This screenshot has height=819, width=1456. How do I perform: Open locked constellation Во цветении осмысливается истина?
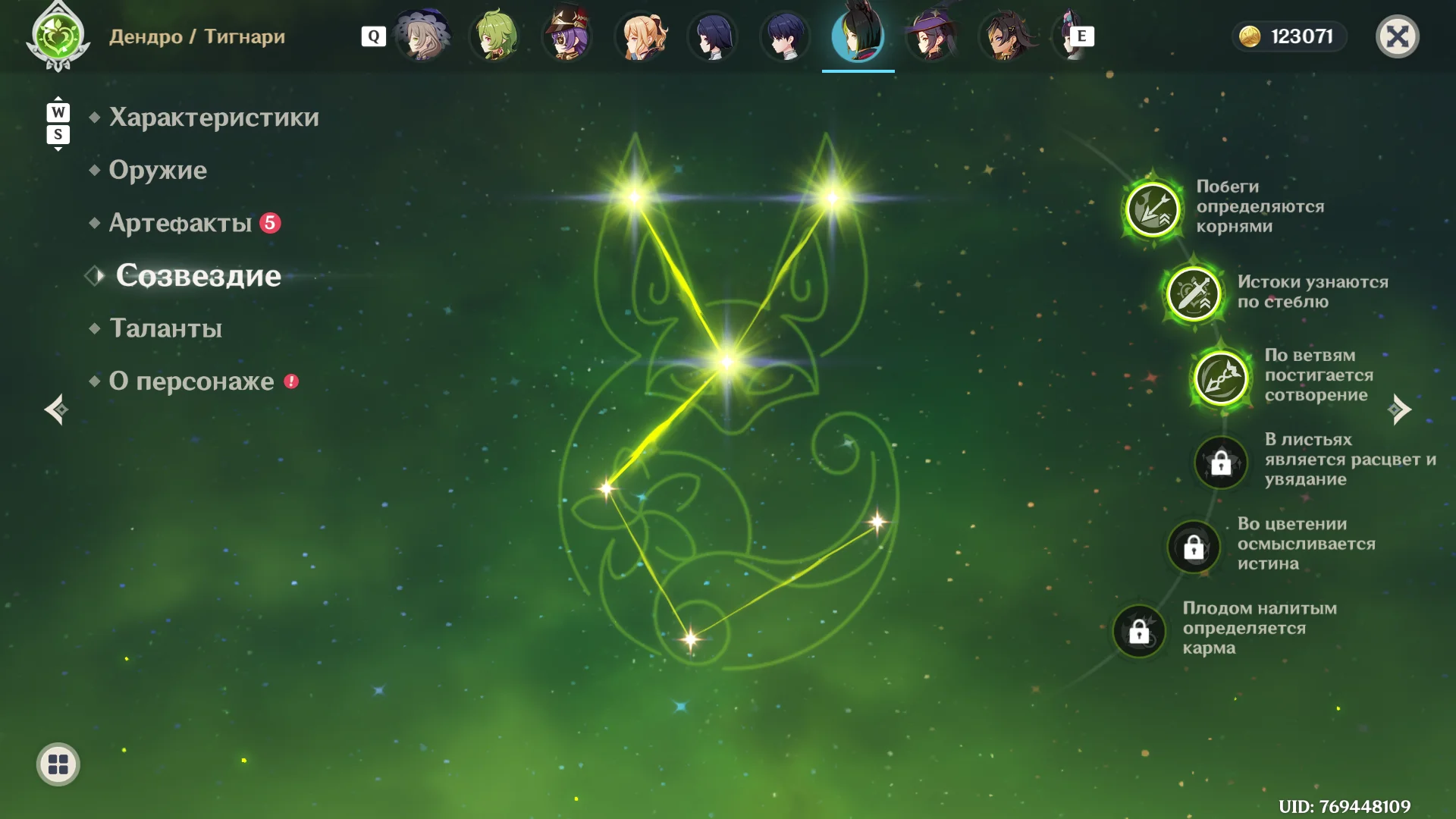coord(1194,546)
